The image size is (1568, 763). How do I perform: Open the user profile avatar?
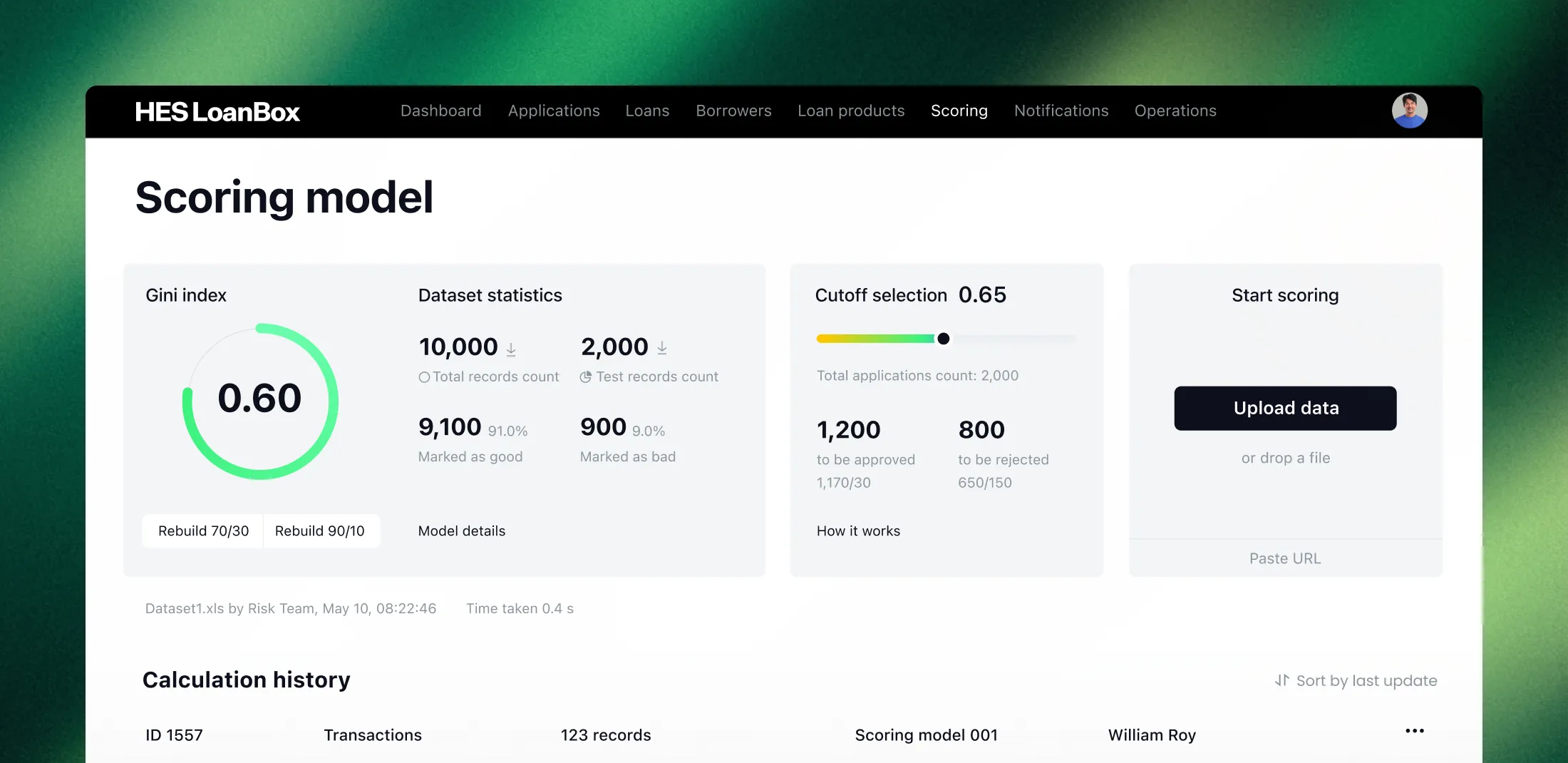click(x=1409, y=111)
